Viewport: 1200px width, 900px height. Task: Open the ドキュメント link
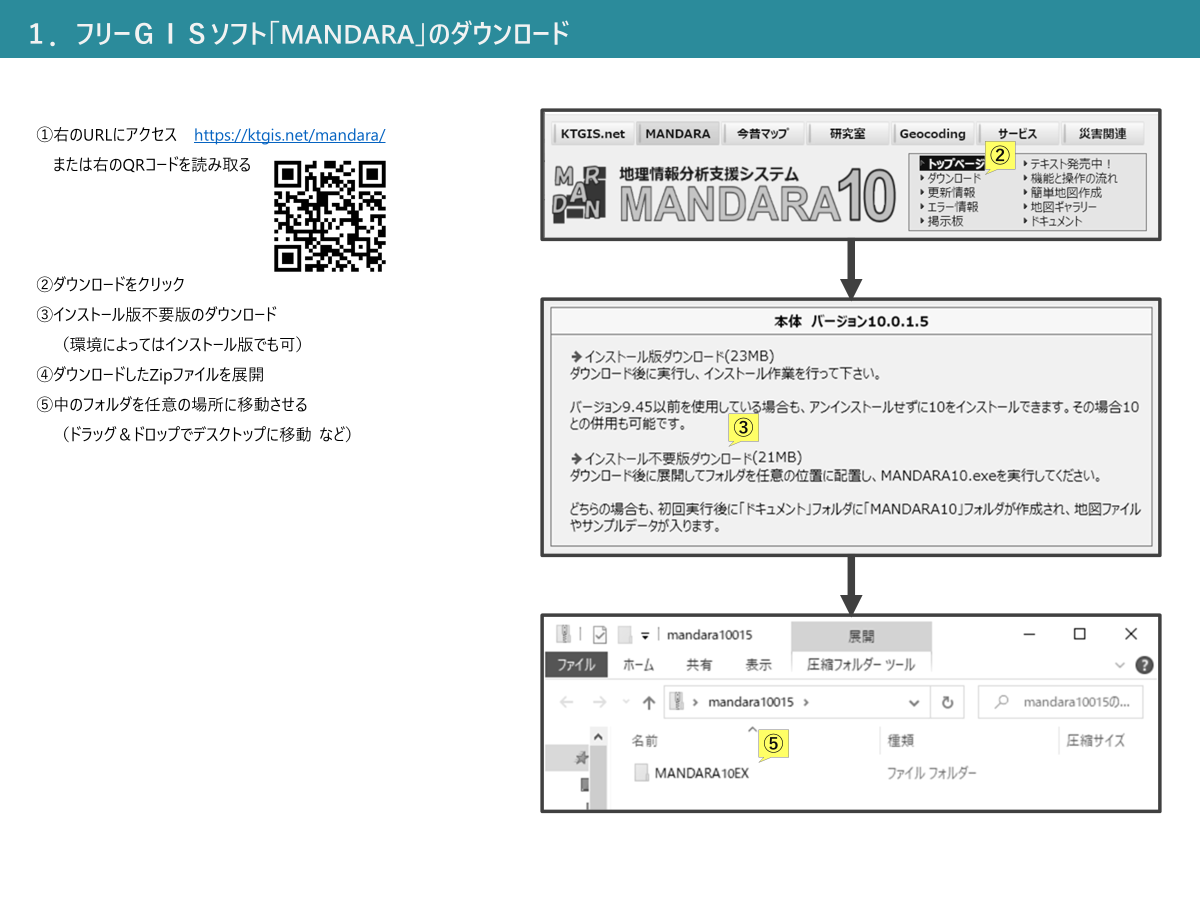pos(1054,221)
